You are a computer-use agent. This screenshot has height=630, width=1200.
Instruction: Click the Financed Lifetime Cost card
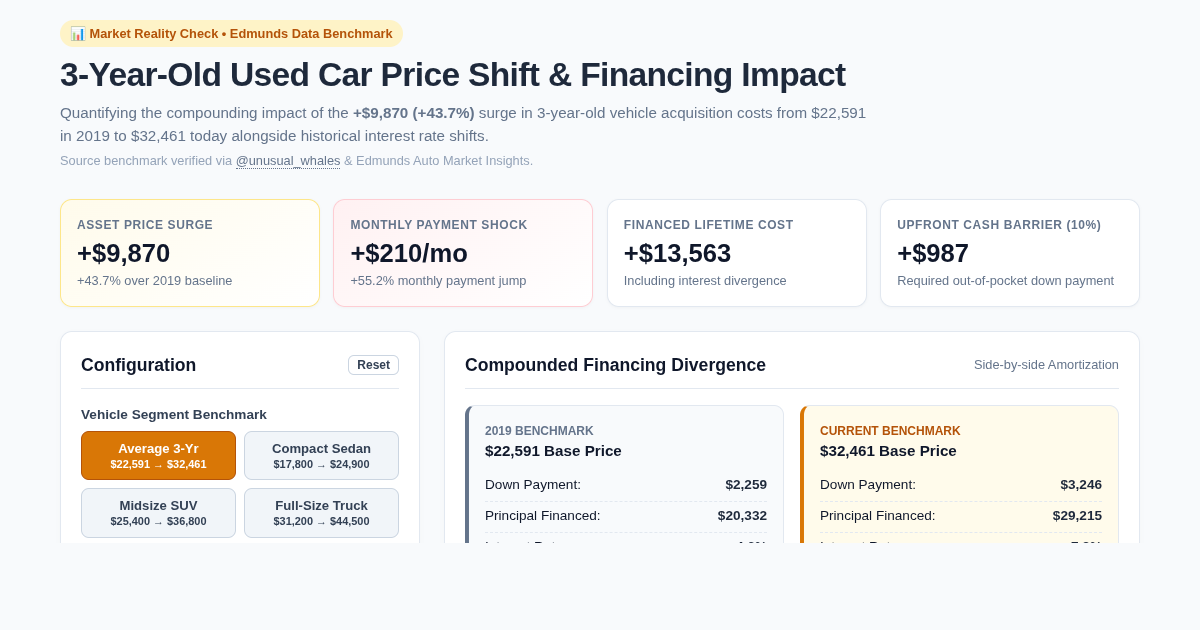(737, 253)
